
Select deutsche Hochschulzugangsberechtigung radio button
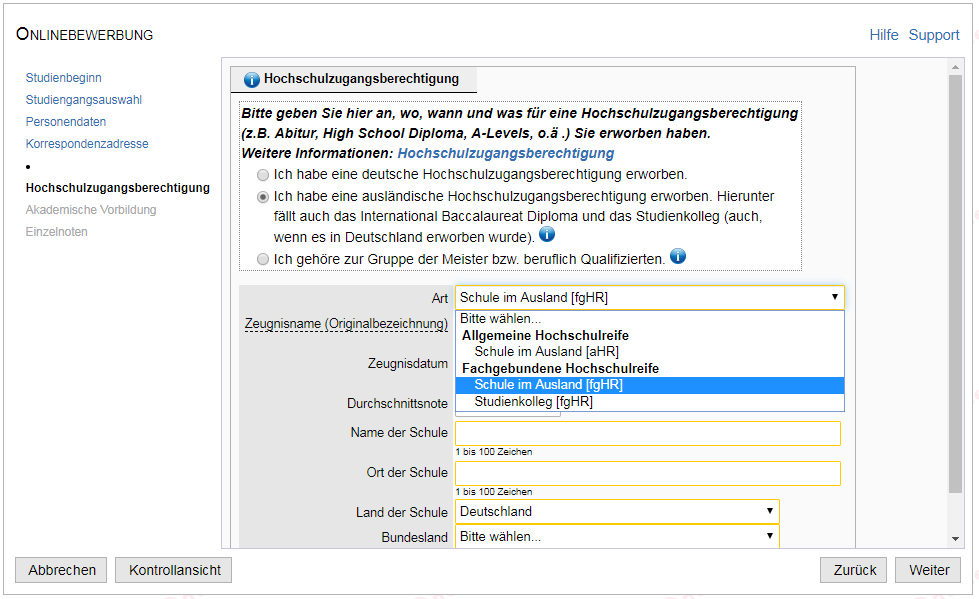click(263, 174)
